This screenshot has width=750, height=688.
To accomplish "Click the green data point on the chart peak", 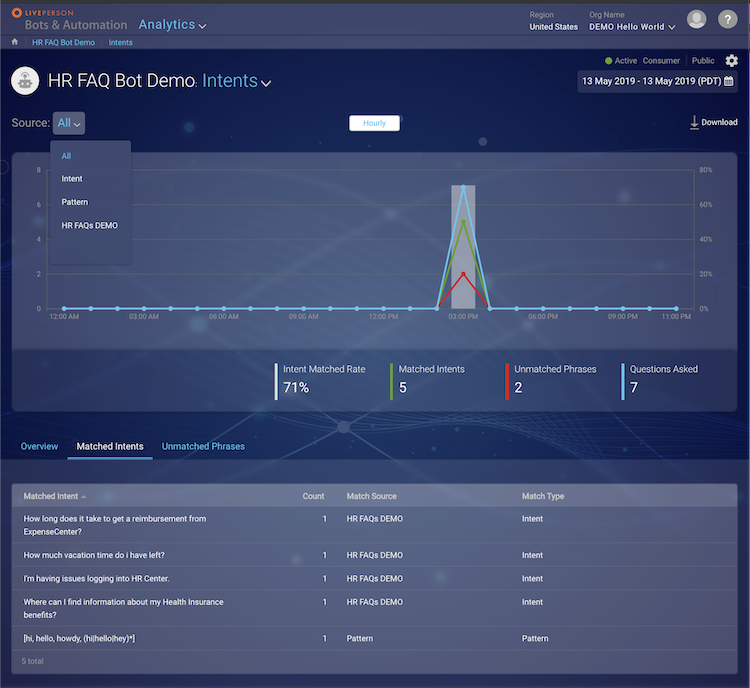I will (463, 222).
